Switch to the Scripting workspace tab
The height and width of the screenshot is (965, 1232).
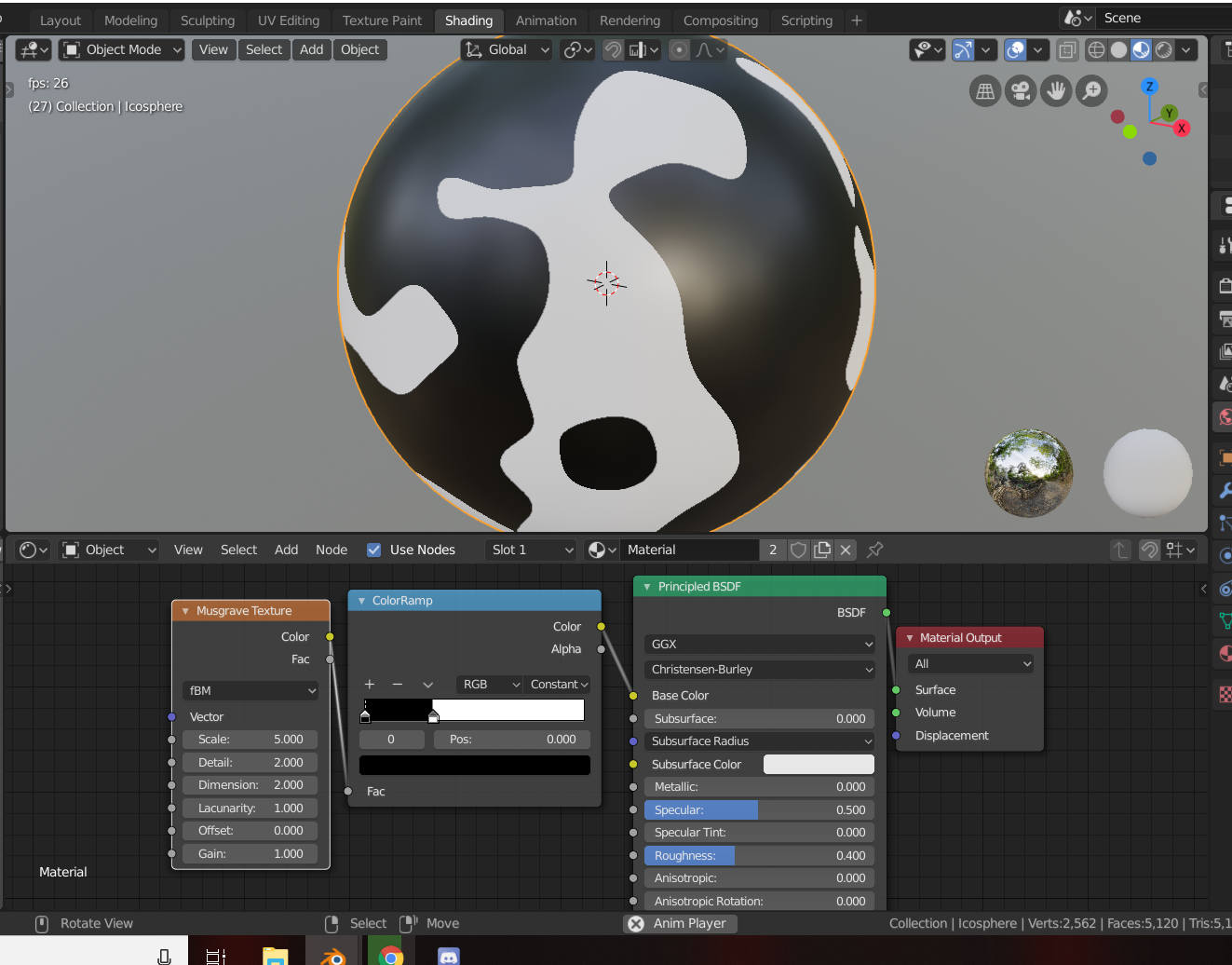point(806,20)
